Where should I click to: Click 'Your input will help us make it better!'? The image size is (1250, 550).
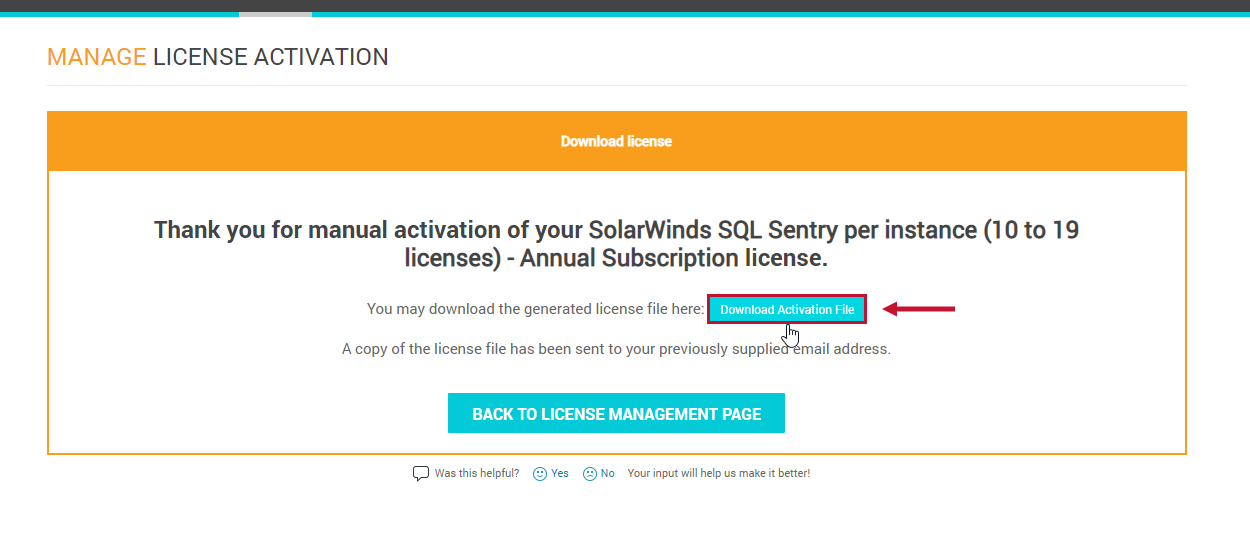[x=719, y=474]
